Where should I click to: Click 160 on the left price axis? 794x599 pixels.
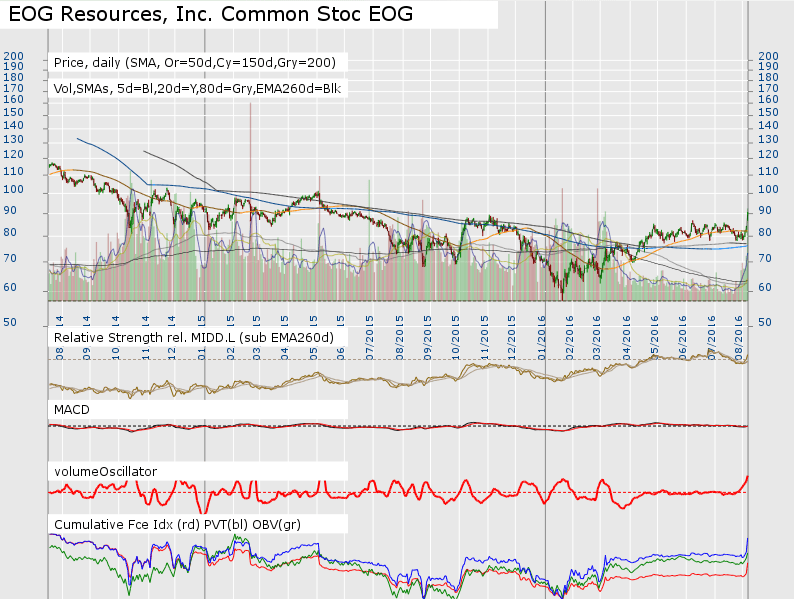(x=14, y=99)
